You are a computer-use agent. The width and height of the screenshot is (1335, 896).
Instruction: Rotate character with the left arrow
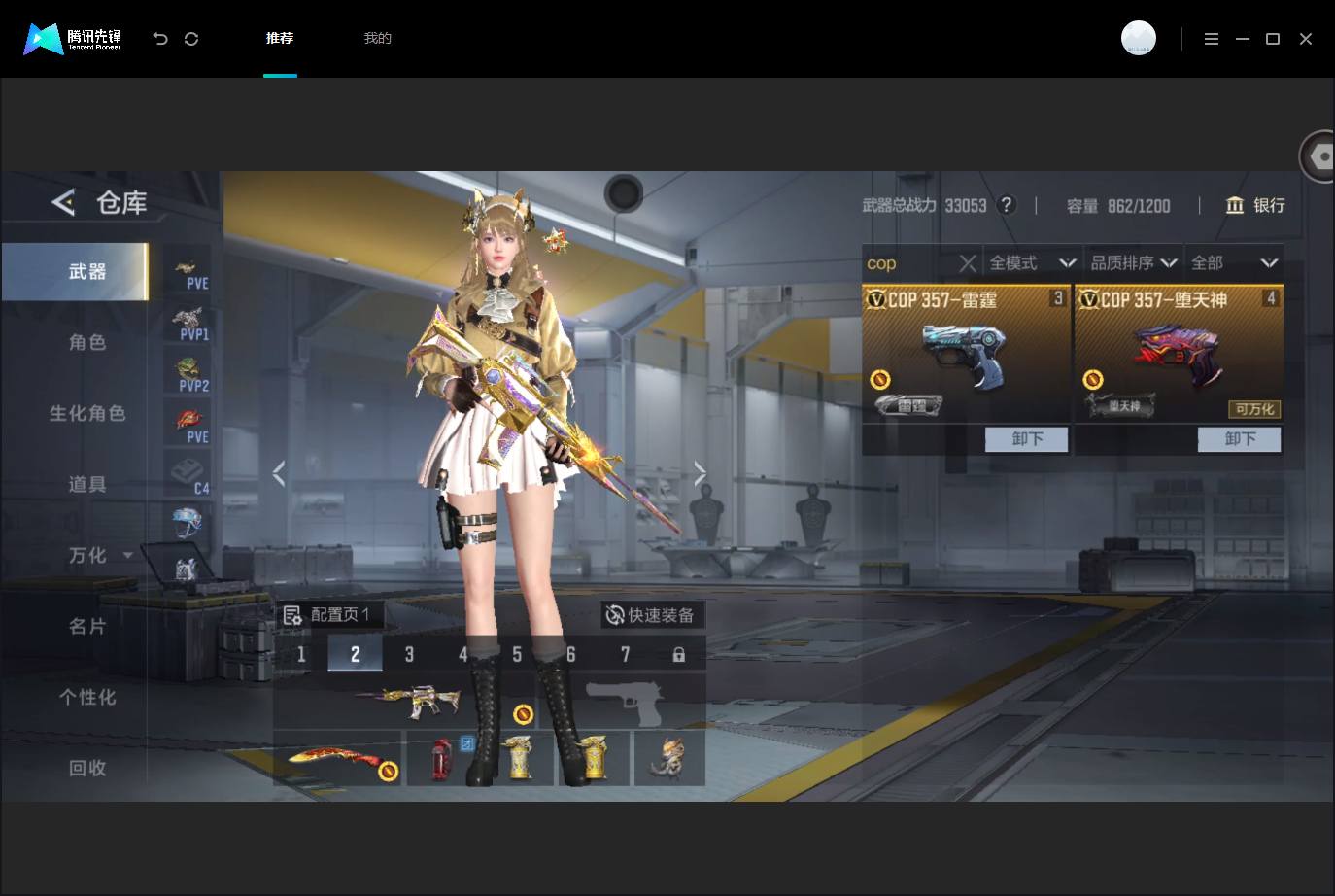click(279, 473)
